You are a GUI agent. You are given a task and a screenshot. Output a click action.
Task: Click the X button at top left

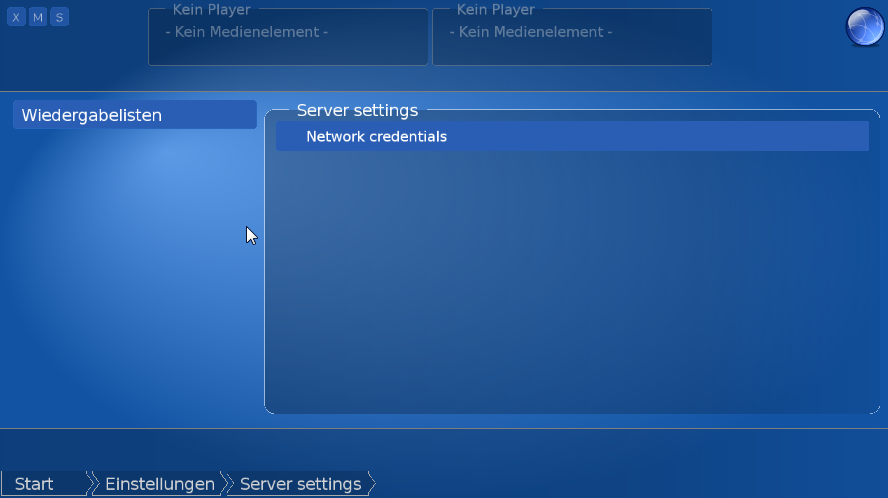click(16, 17)
